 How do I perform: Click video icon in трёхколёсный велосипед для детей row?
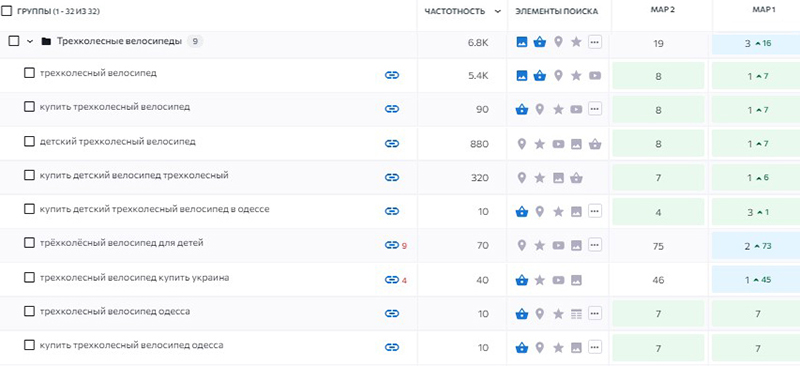(x=558, y=246)
